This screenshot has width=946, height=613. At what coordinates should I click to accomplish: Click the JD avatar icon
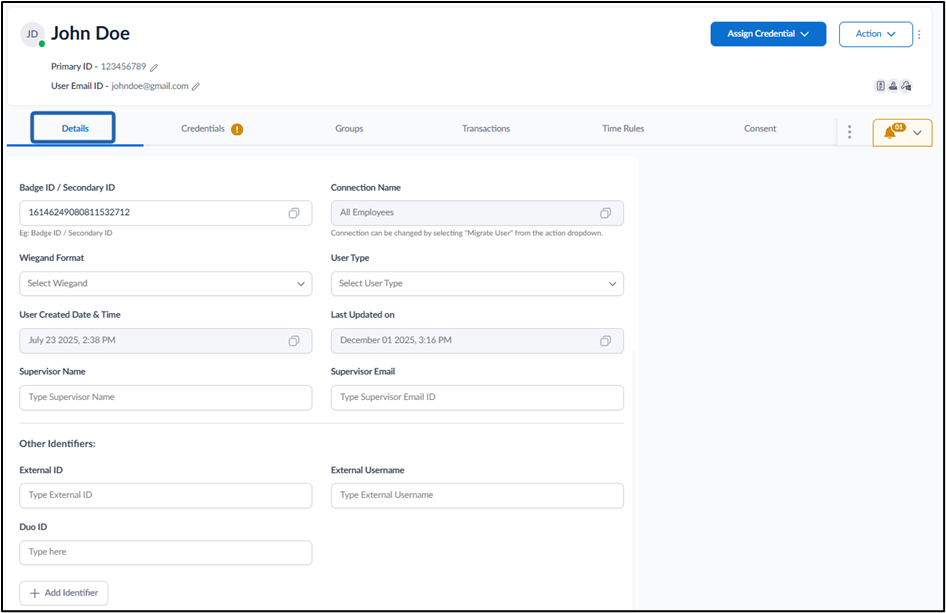click(x=32, y=34)
